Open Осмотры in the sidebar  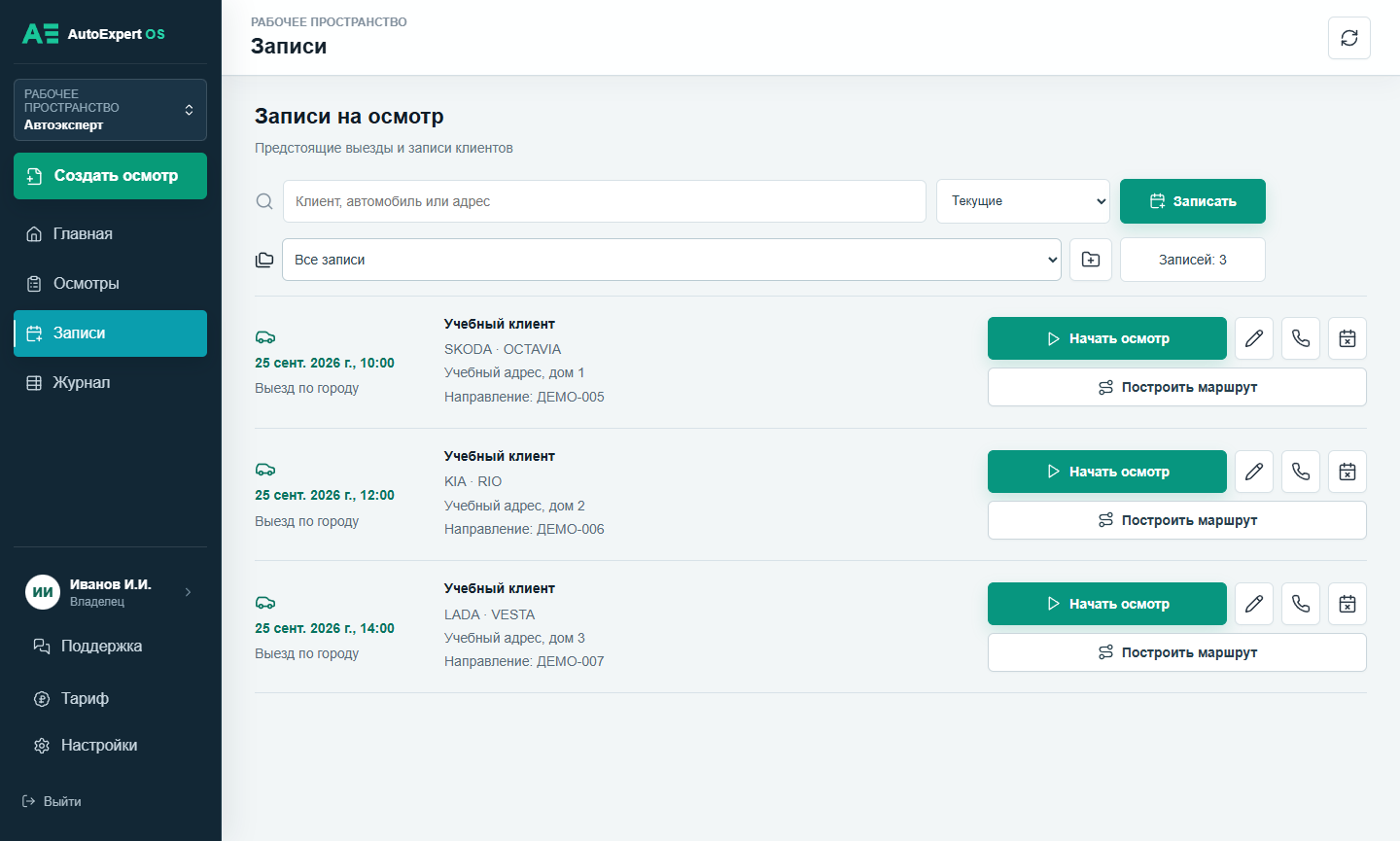click(x=110, y=283)
